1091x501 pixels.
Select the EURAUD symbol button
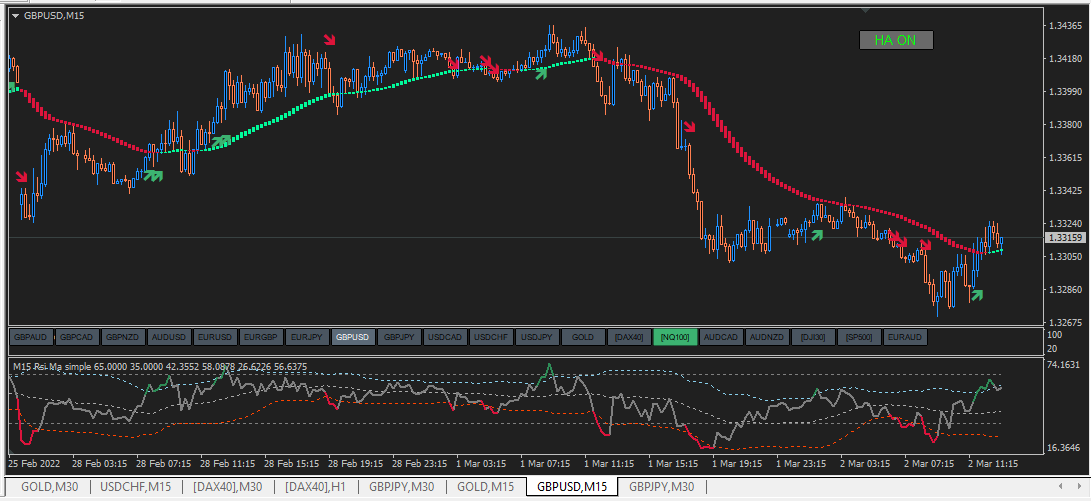coord(904,337)
